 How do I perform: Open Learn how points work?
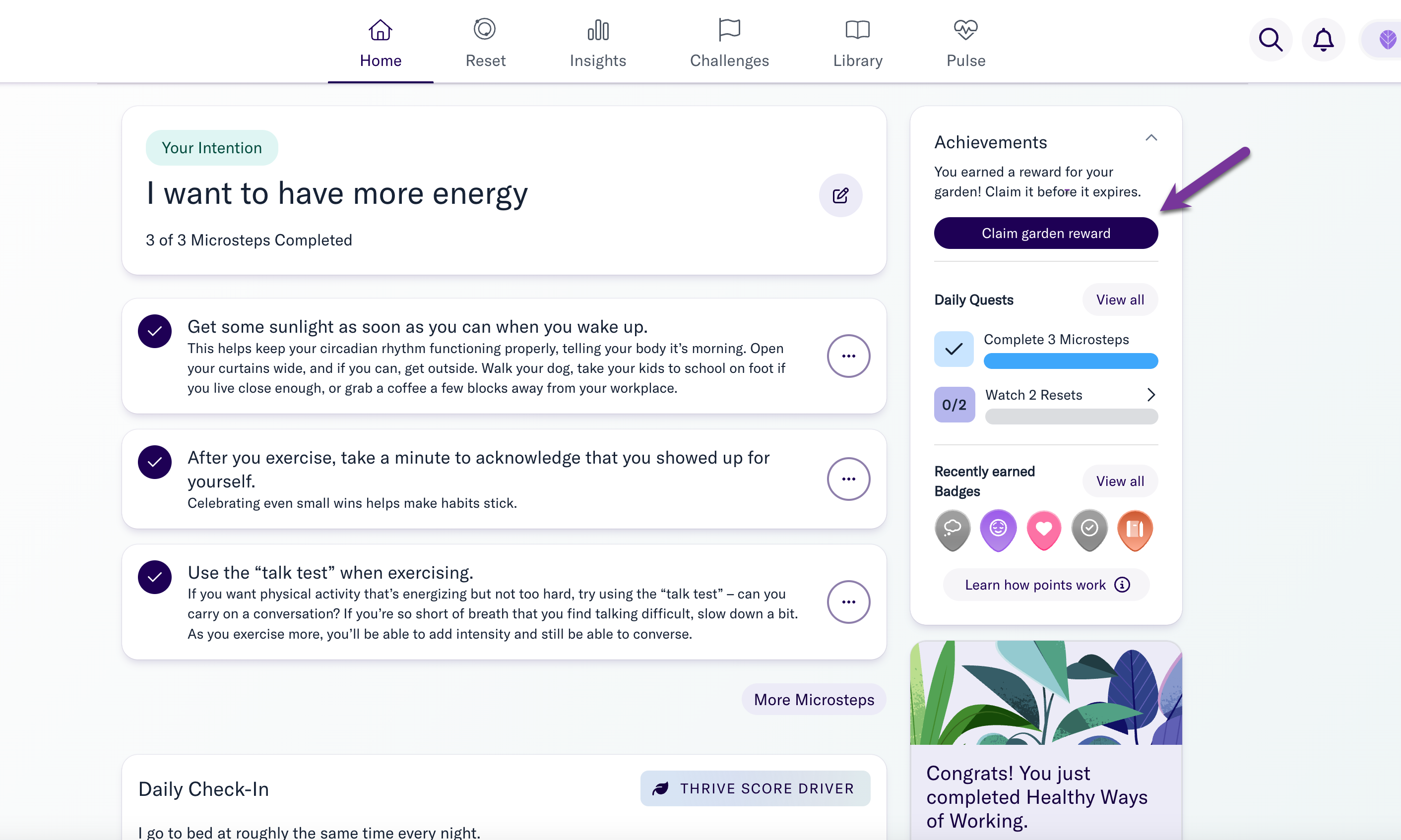click(x=1045, y=585)
